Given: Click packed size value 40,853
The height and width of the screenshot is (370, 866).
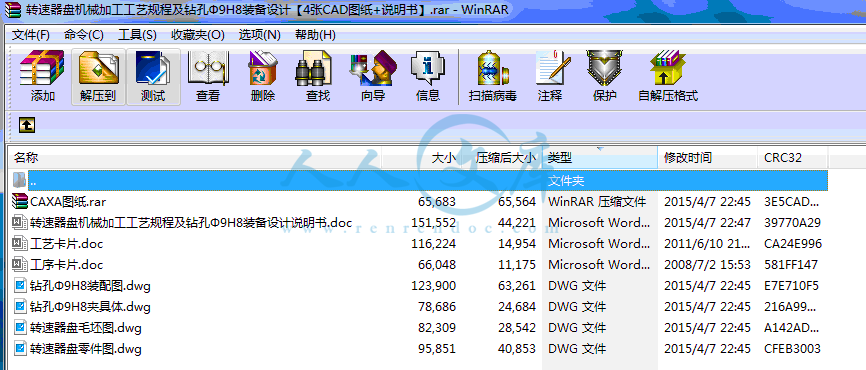Looking at the screenshot, I should pos(517,349).
